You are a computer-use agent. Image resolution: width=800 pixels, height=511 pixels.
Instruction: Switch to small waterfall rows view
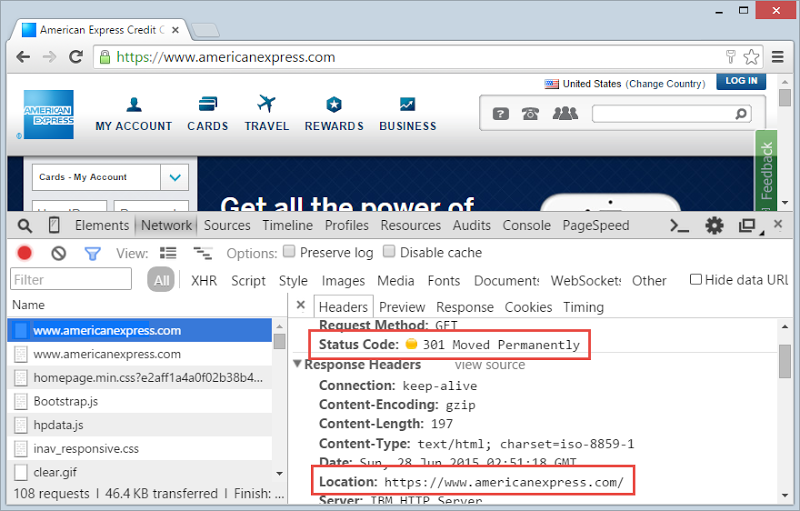[x=203, y=253]
